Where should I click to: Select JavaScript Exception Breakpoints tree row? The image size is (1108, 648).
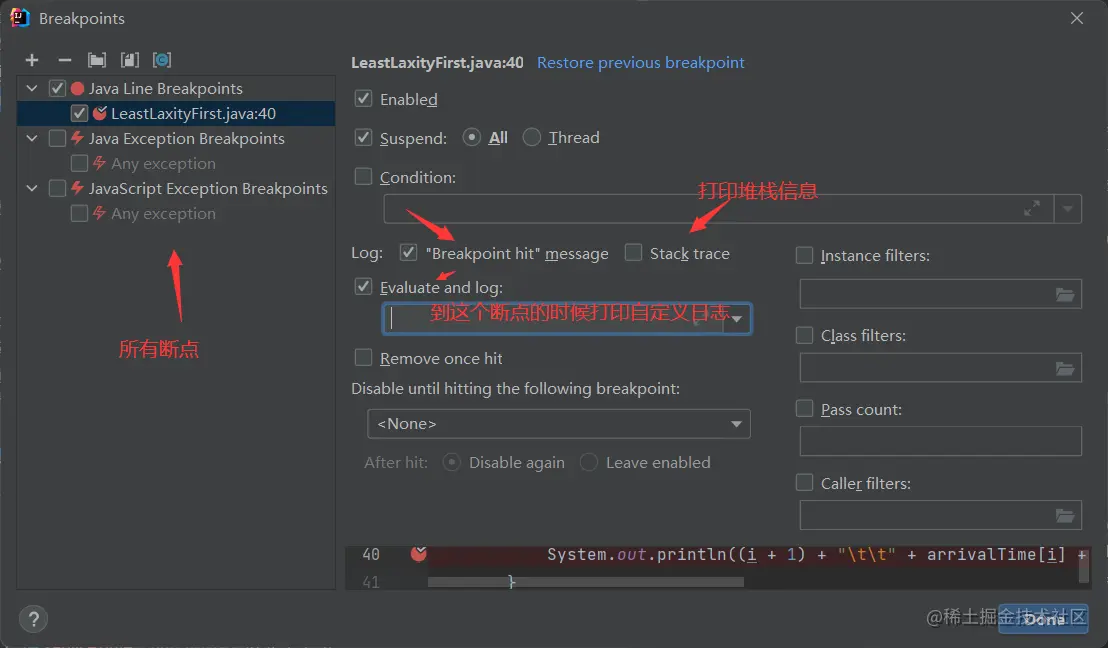(176, 188)
